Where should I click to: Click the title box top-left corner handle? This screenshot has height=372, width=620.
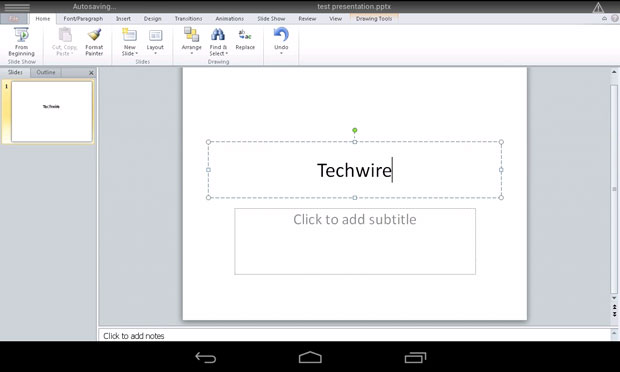(x=208, y=142)
